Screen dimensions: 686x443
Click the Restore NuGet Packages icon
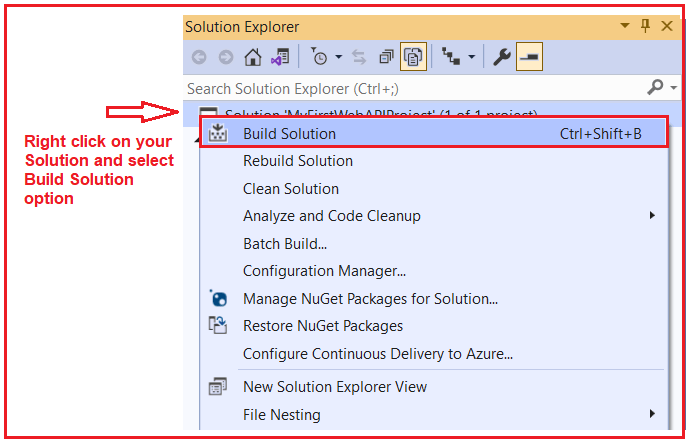pyautogui.click(x=217, y=325)
